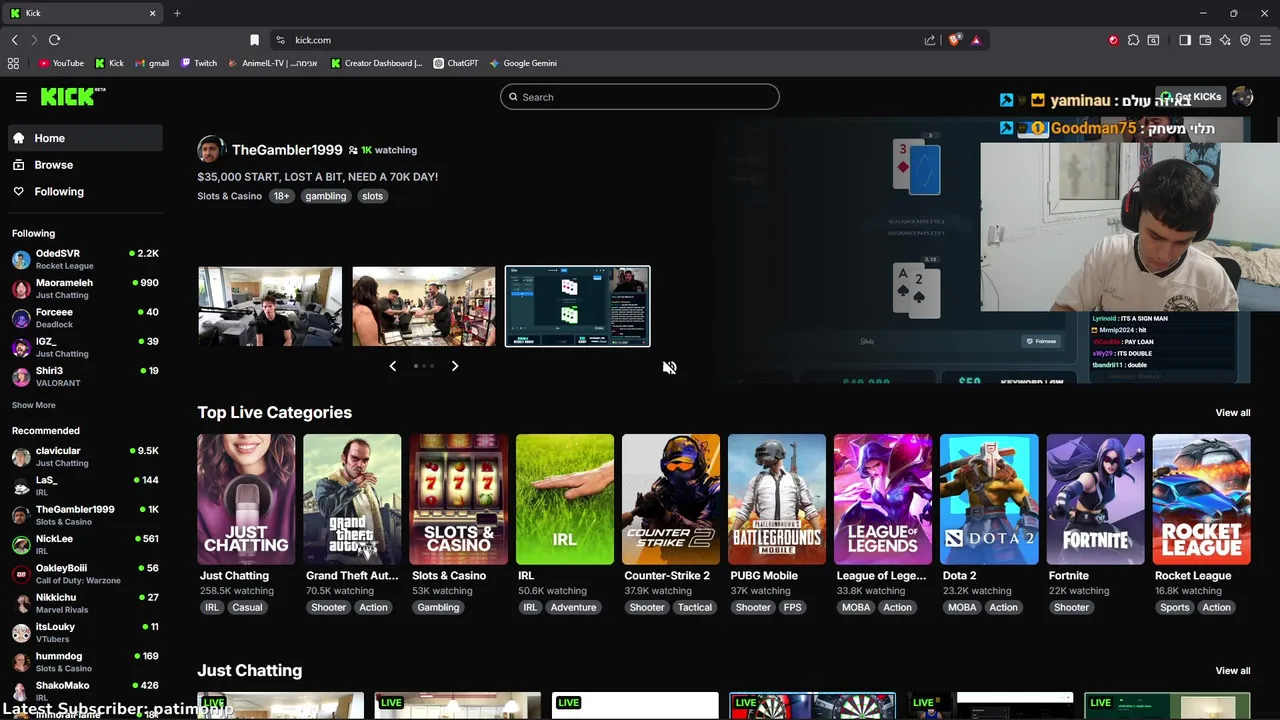Select the blackjack carousel thumbnail
The width and height of the screenshot is (1280, 720).
(578, 306)
